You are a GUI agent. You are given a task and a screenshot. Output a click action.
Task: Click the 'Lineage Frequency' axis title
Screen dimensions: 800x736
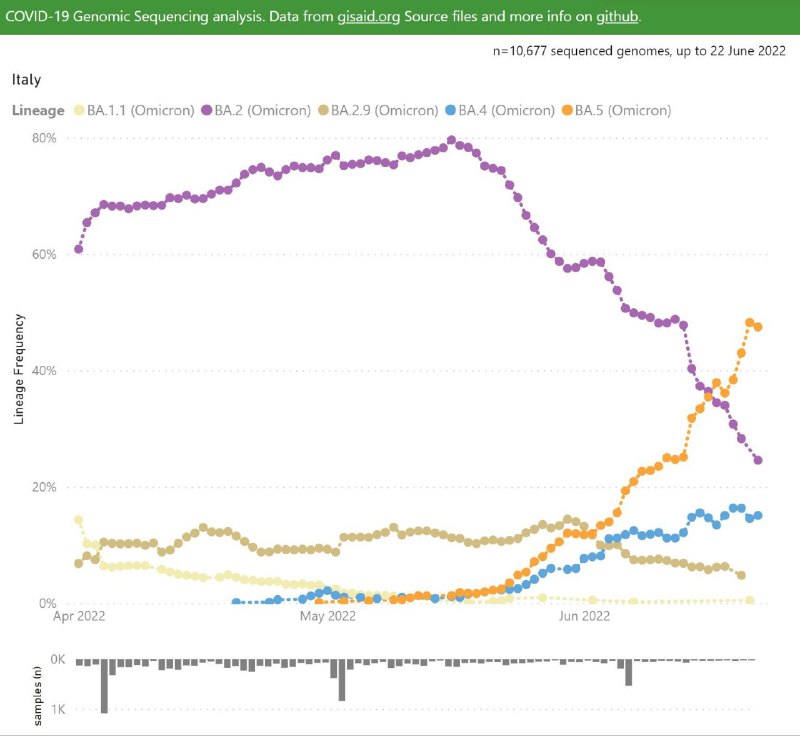click(x=19, y=369)
